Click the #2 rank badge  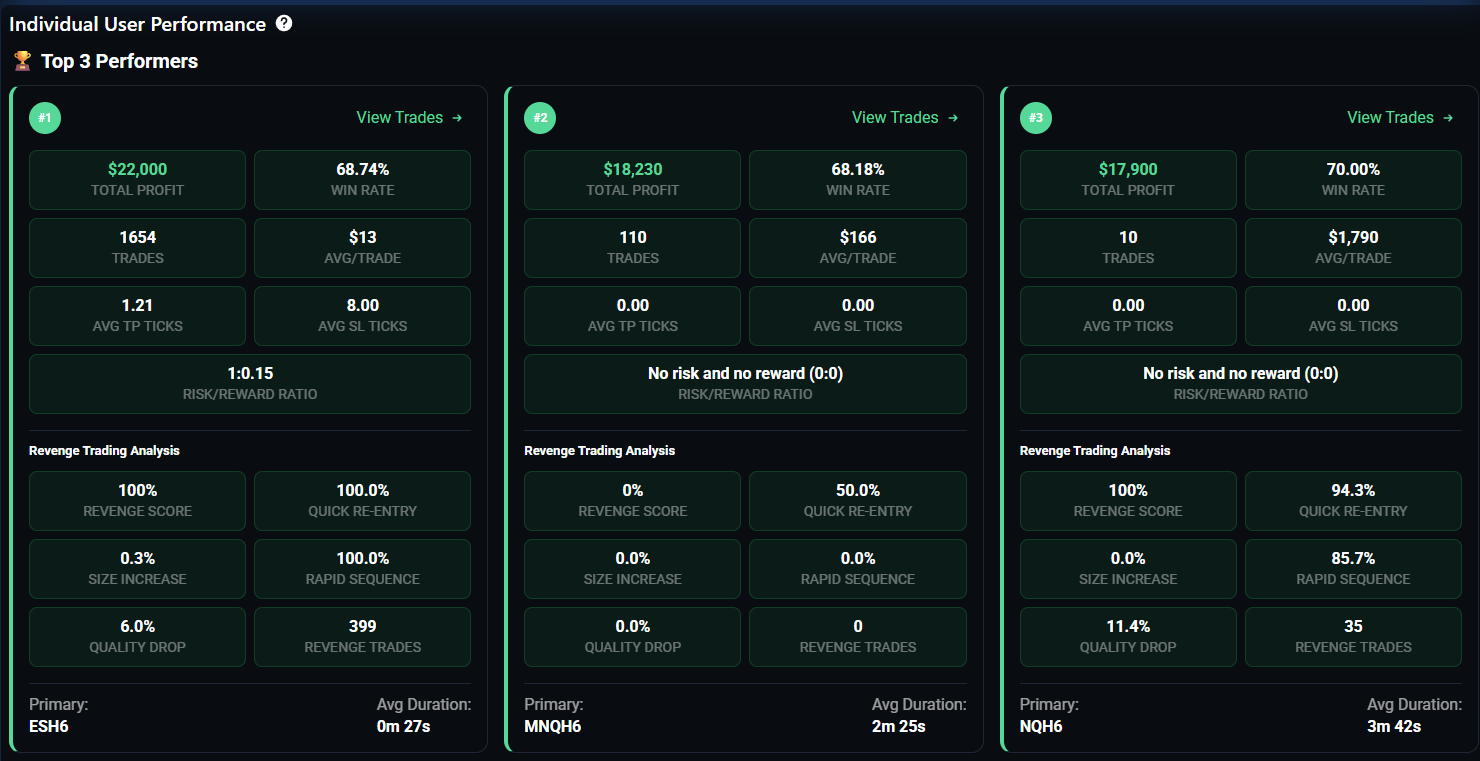540,118
